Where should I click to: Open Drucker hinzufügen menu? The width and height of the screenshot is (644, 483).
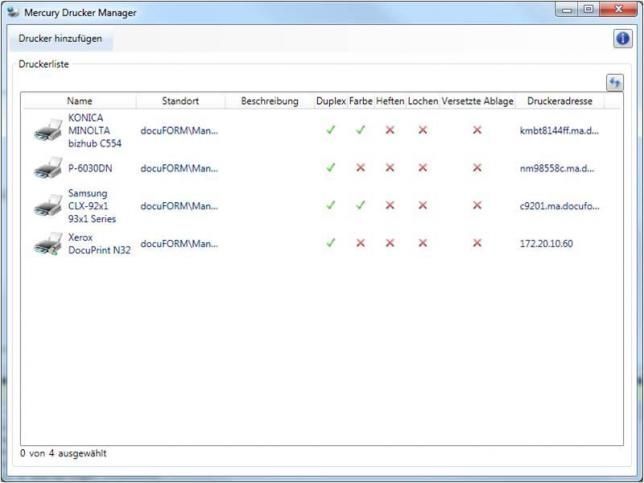coord(60,39)
